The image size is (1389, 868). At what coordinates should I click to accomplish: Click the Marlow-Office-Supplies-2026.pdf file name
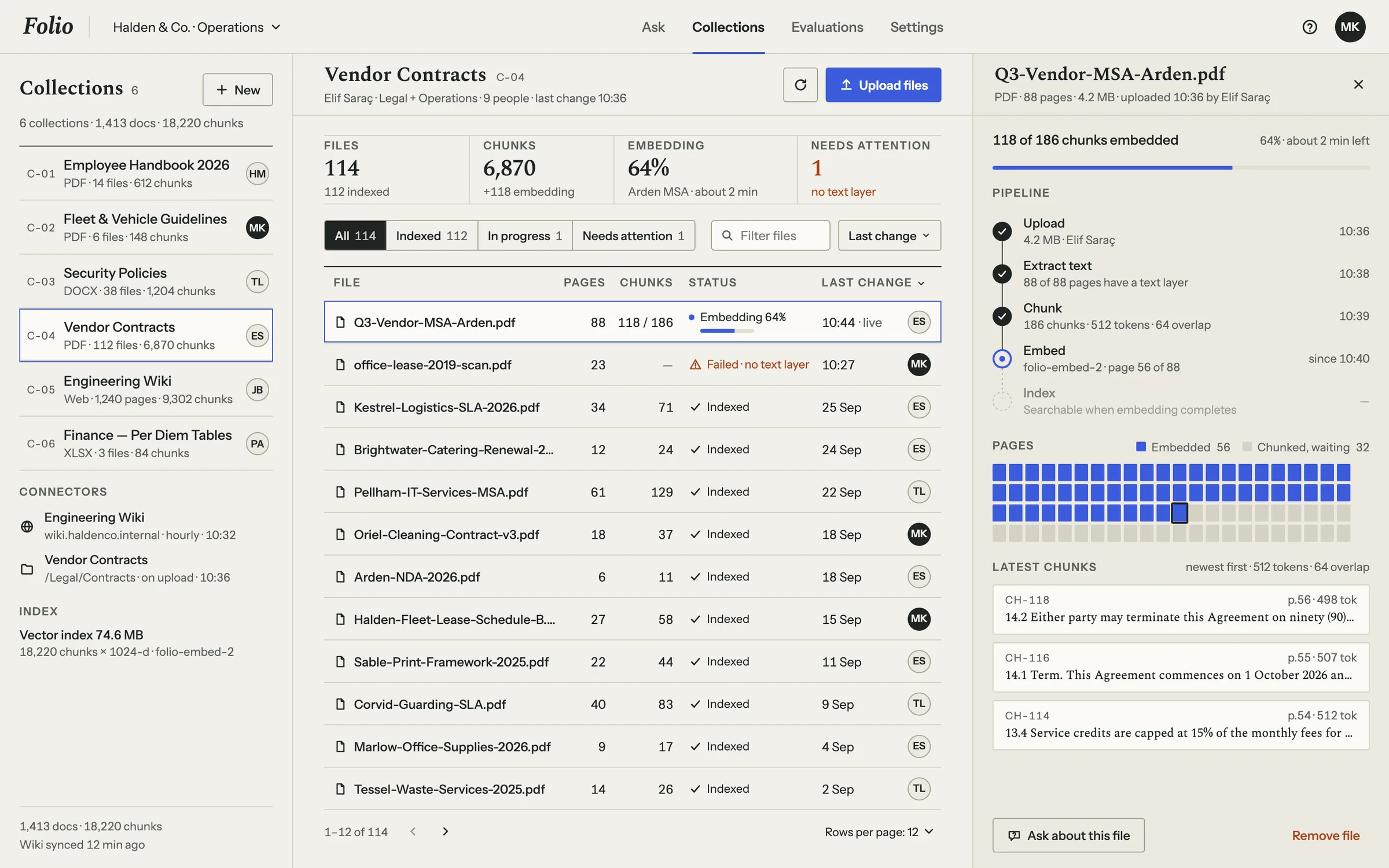(452, 746)
